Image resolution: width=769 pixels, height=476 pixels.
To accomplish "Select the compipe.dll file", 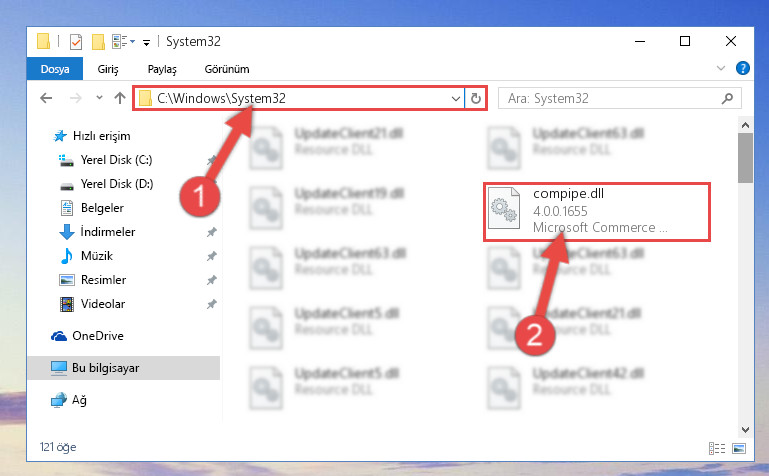I will click(597, 212).
